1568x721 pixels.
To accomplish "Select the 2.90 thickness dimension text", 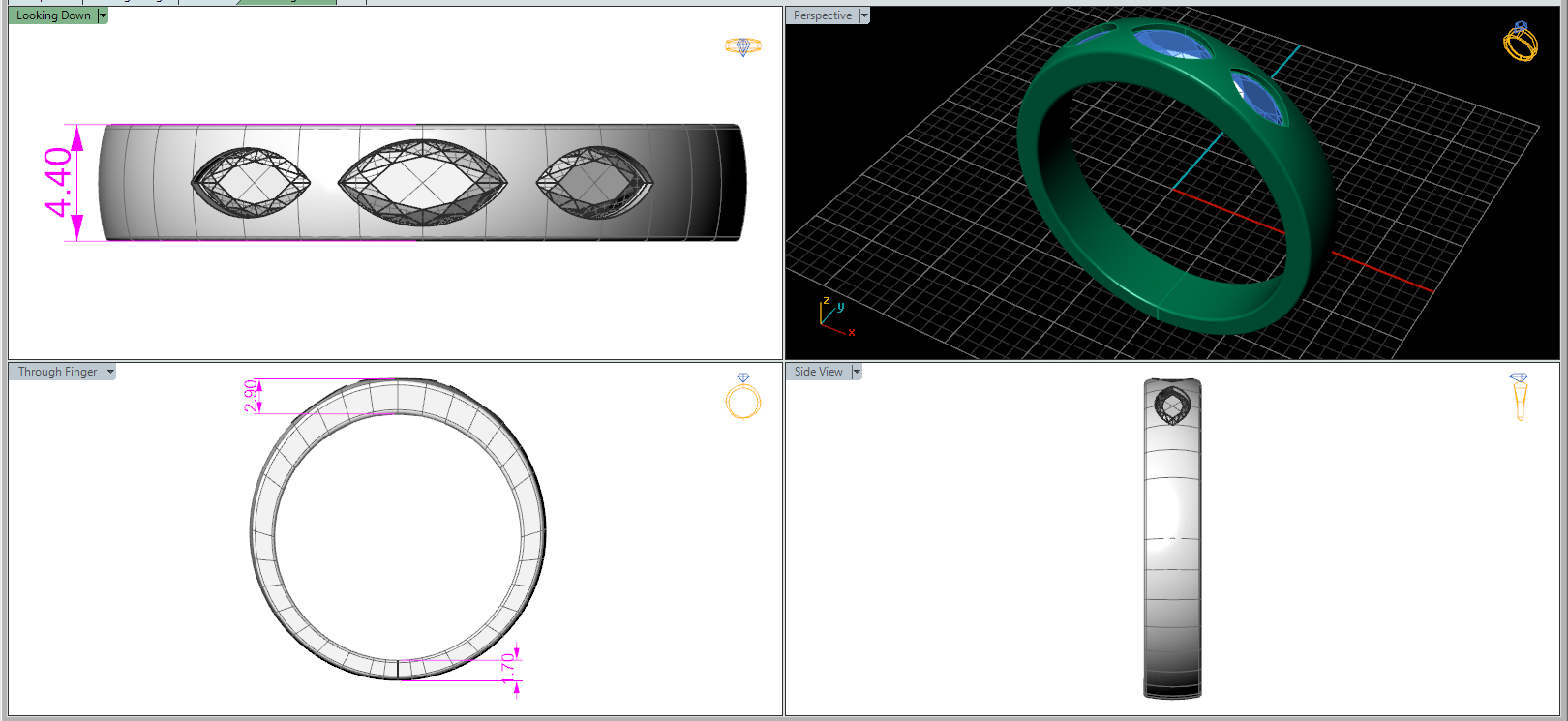I will (x=251, y=396).
